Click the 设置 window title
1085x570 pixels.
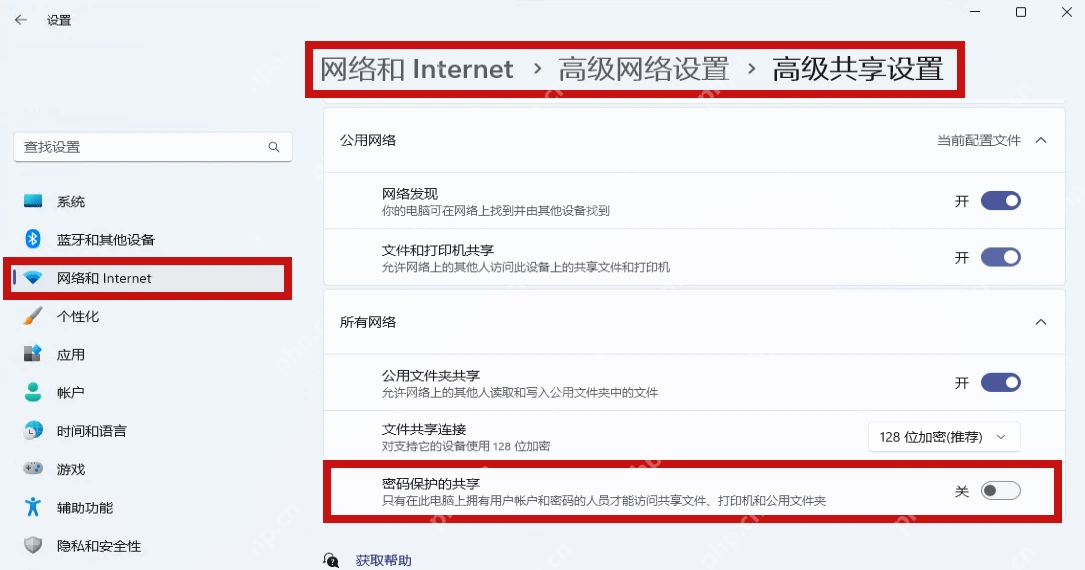59,21
